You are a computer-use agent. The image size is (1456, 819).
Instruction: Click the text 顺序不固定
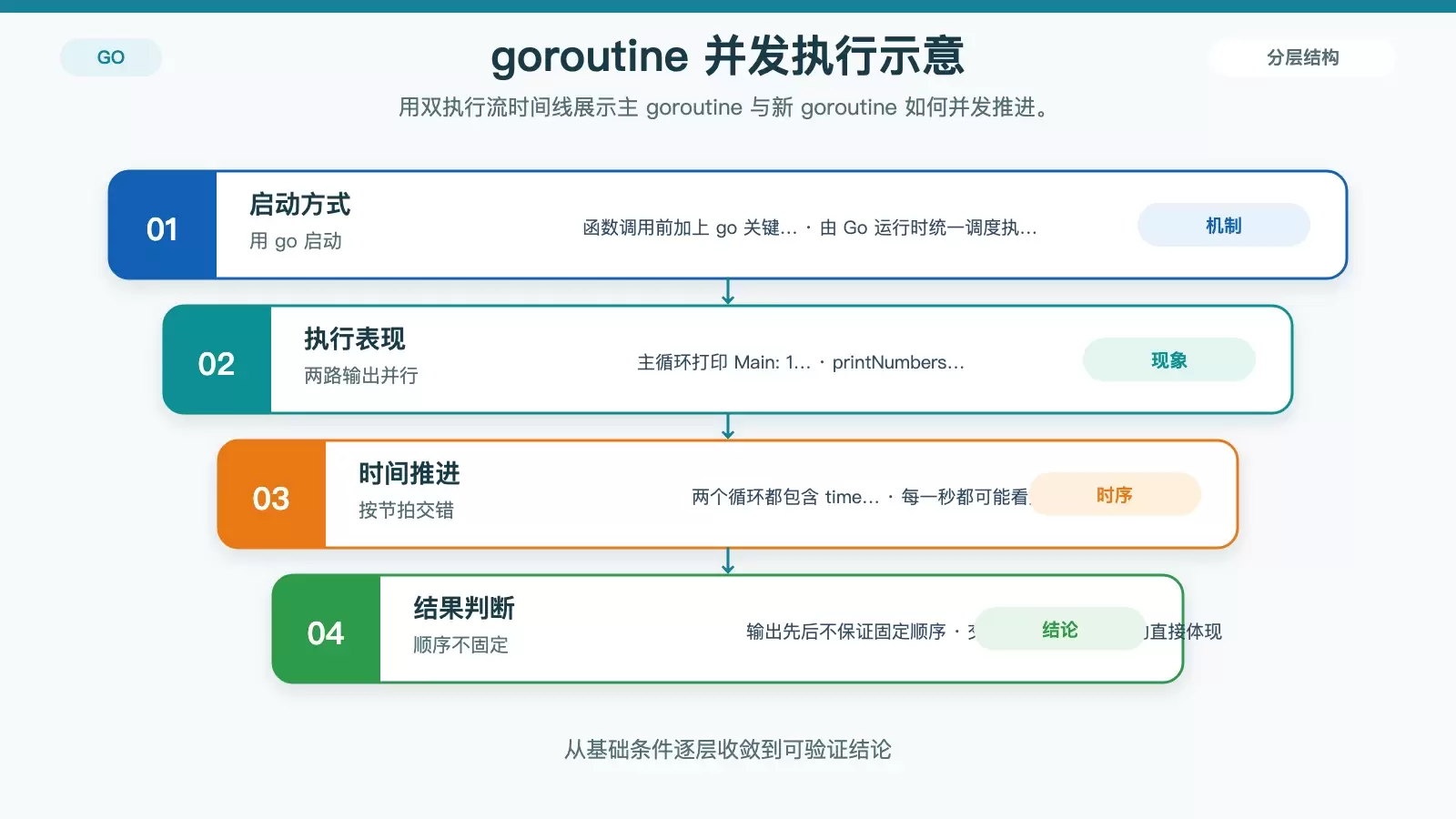[460, 645]
